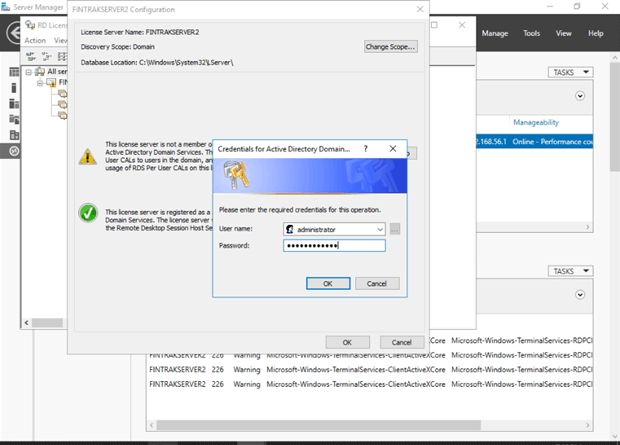Collapse the upper section chevron button
620x445 pixels.
(x=579, y=96)
